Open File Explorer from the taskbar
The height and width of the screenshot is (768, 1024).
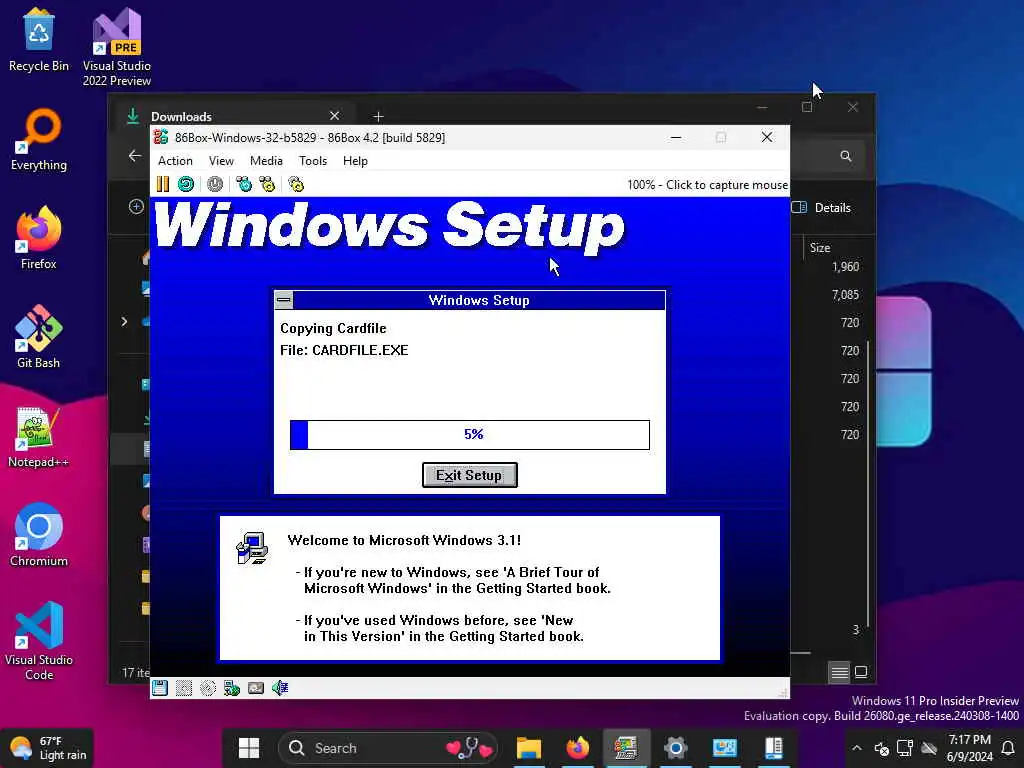coord(528,748)
